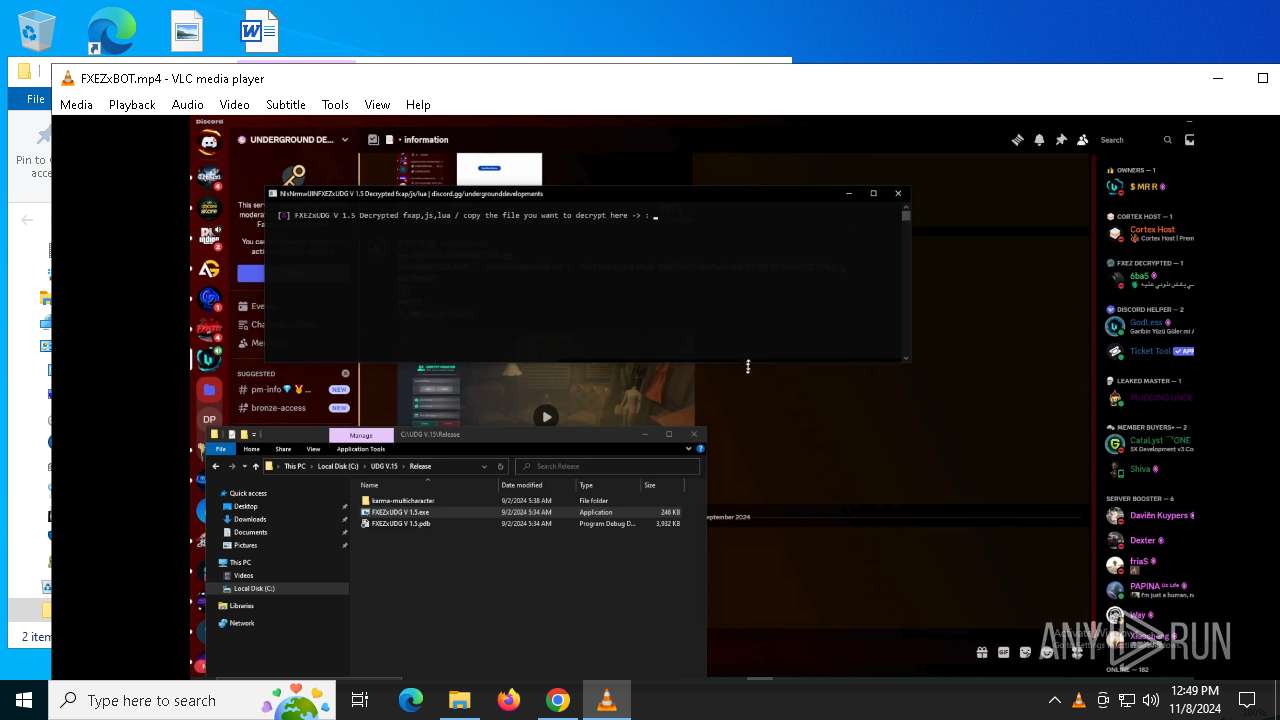Launch Firefox from the taskbar
The width and height of the screenshot is (1280, 720).
[508, 701]
